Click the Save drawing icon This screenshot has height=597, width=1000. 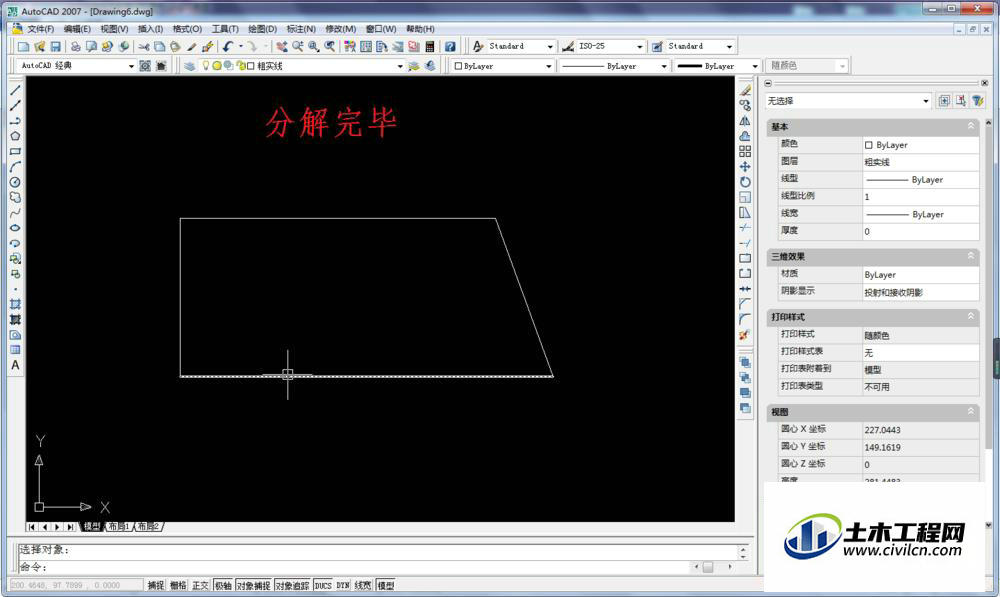click(55, 47)
